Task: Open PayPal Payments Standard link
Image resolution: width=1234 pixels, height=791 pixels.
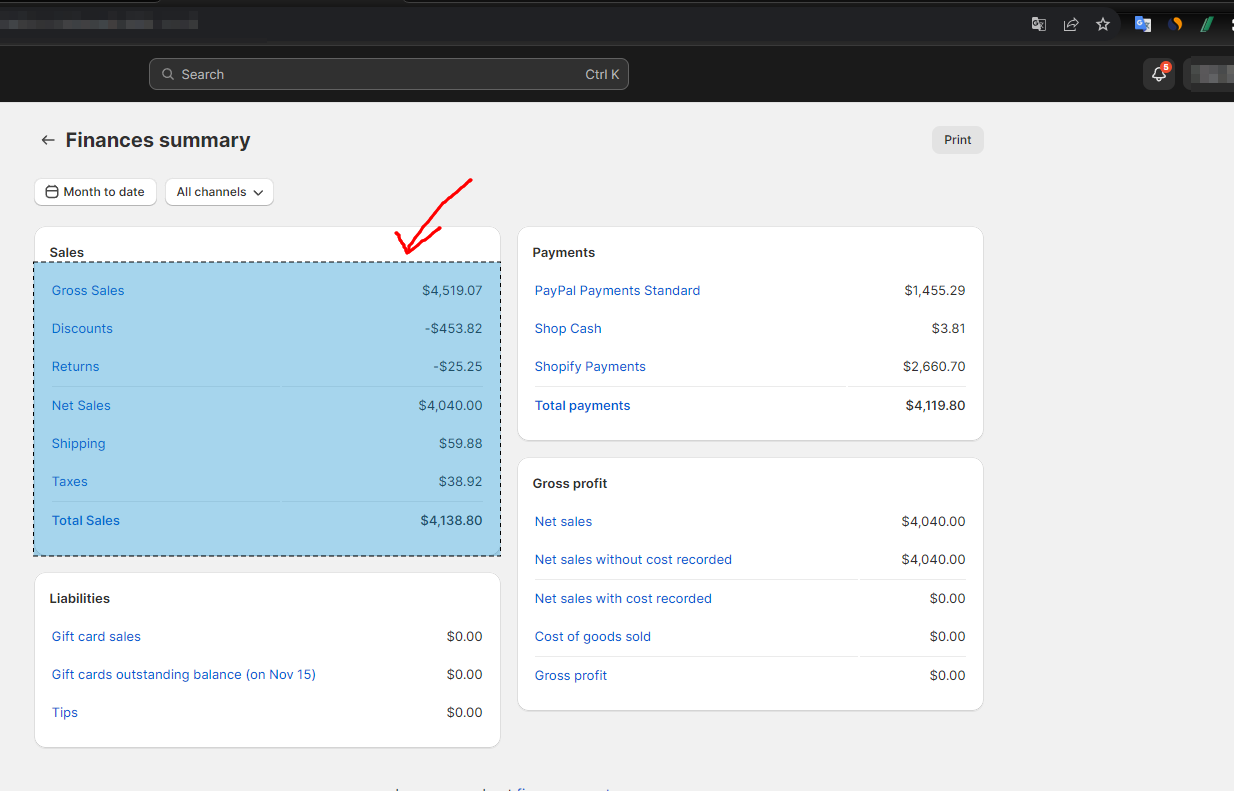Action: (x=617, y=291)
